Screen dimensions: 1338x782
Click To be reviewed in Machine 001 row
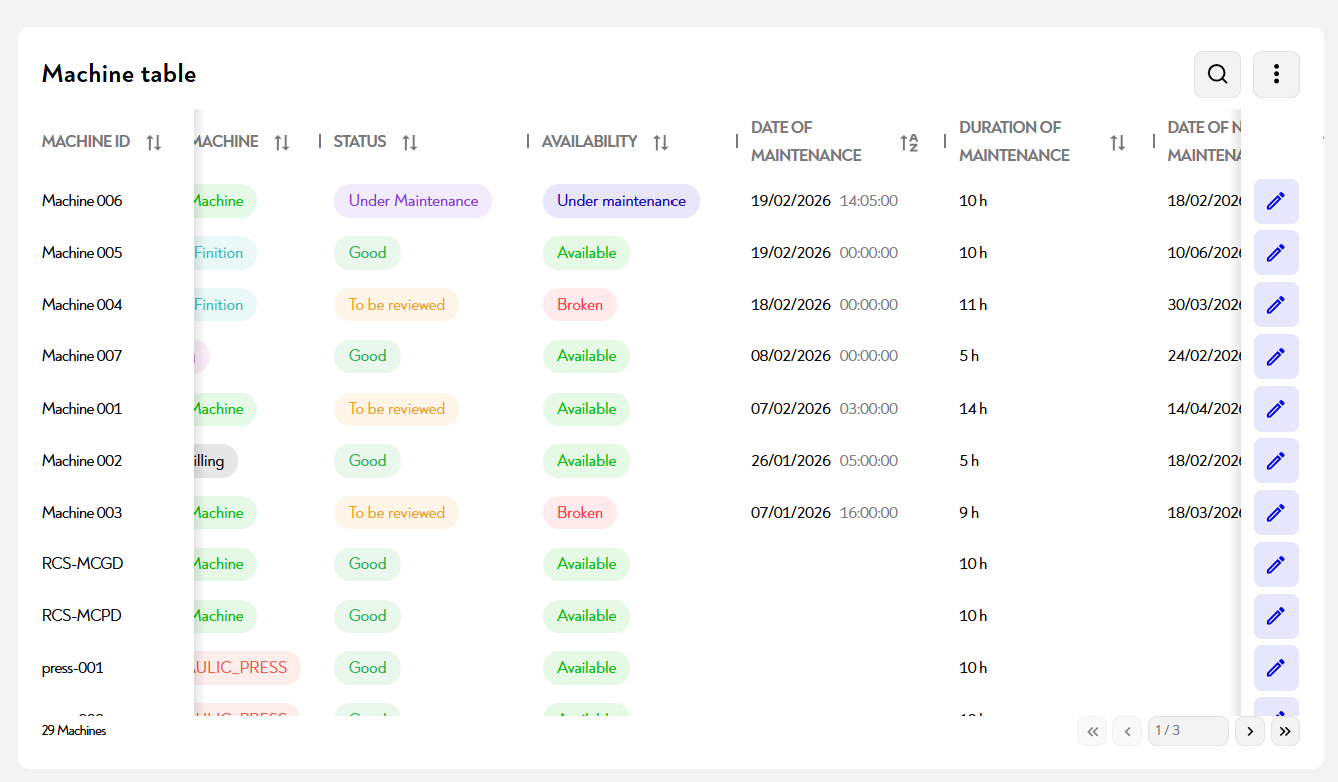pos(396,409)
